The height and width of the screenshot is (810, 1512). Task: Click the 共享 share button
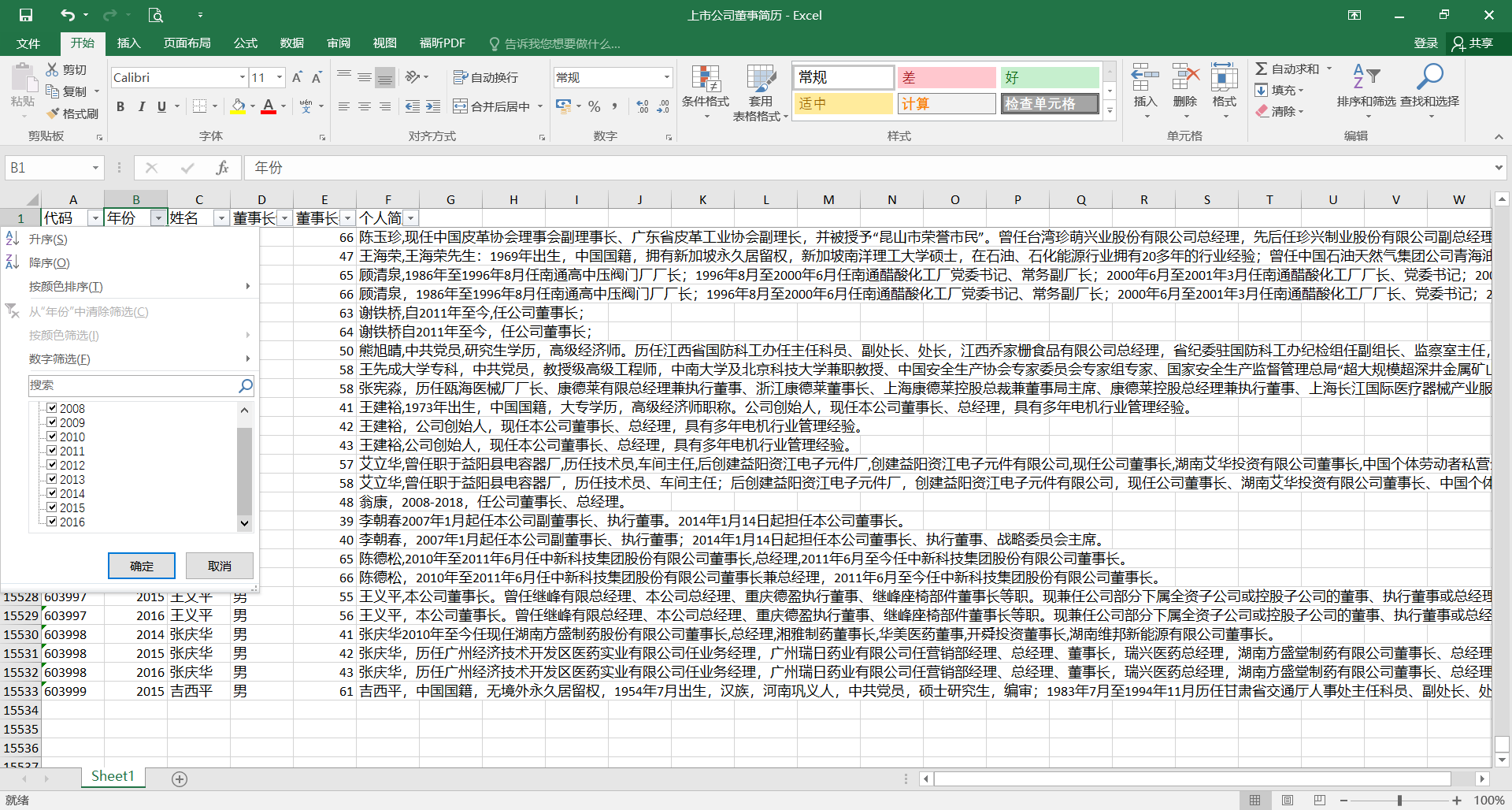[x=1473, y=43]
